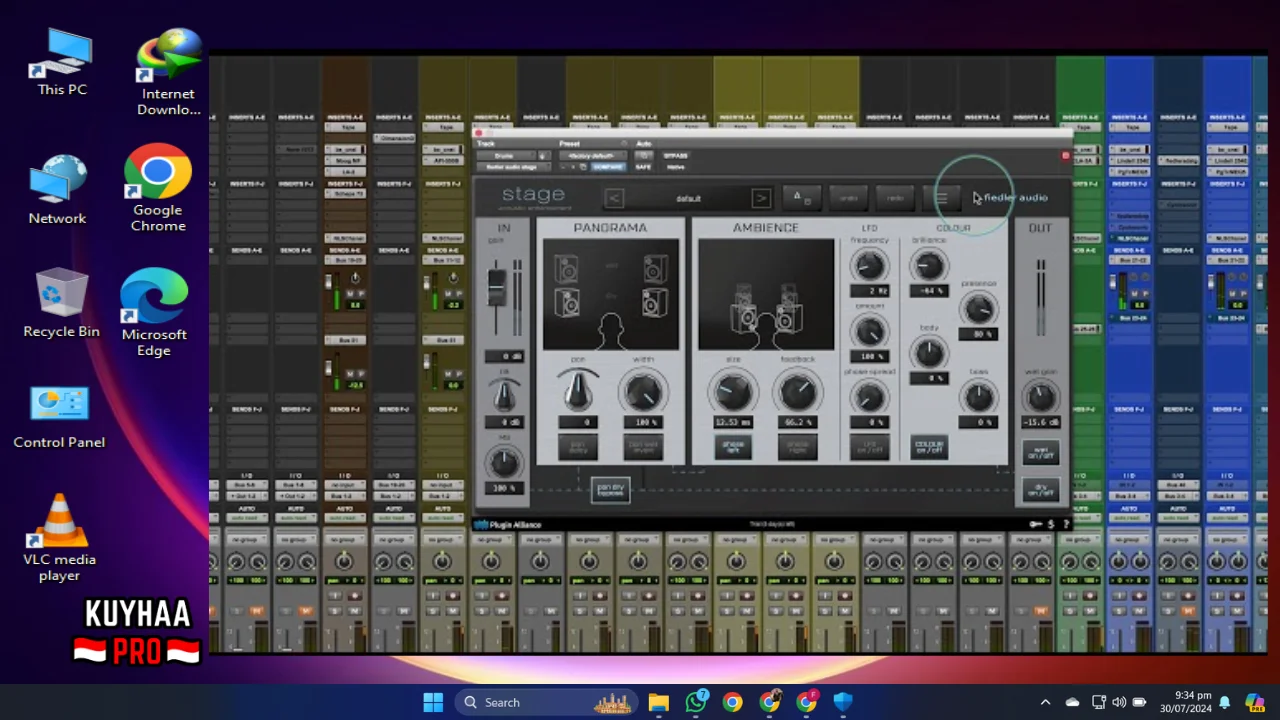This screenshot has height=720, width=1280.
Task: Click the 12.53 ms size value field
Action: point(733,422)
